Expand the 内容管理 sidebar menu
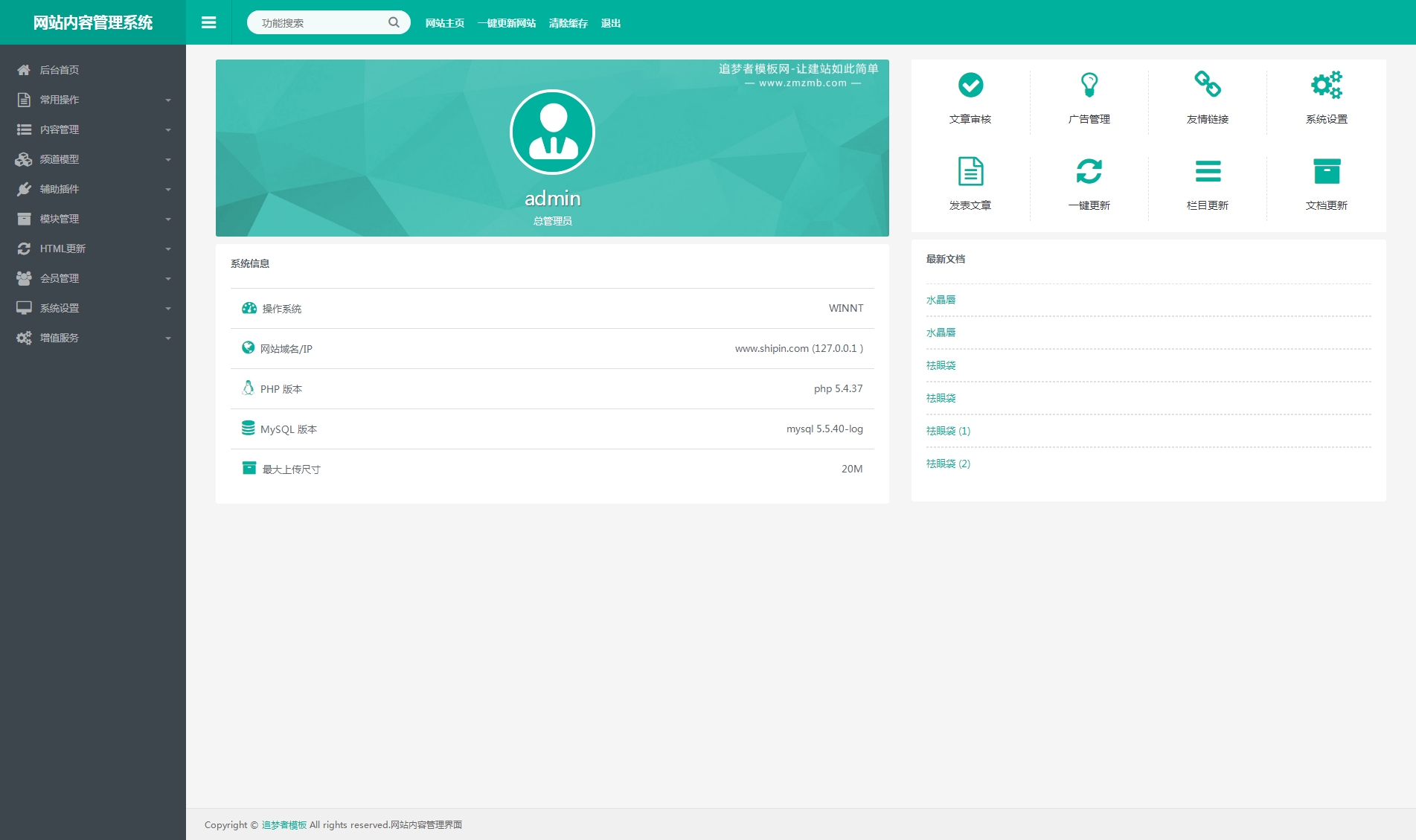The height and width of the screenshot is (840, 1416). [x=93, y=129]
